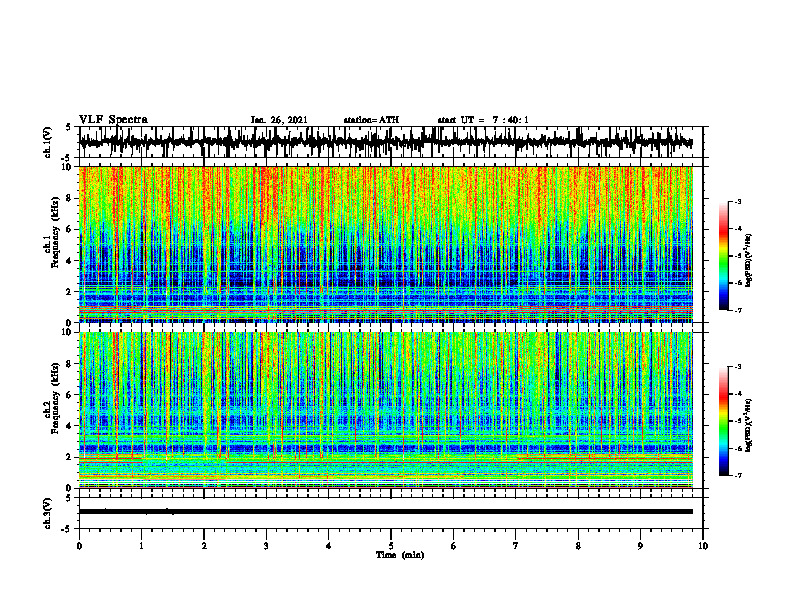The image size is (792, 612).
Task: Click the "7" tick label on time axis
Action: click(516, 546)
